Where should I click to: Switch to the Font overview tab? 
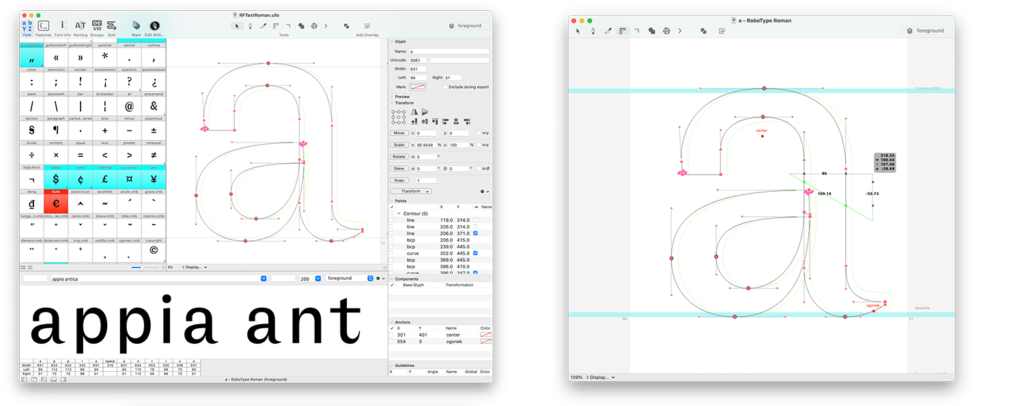27,29
